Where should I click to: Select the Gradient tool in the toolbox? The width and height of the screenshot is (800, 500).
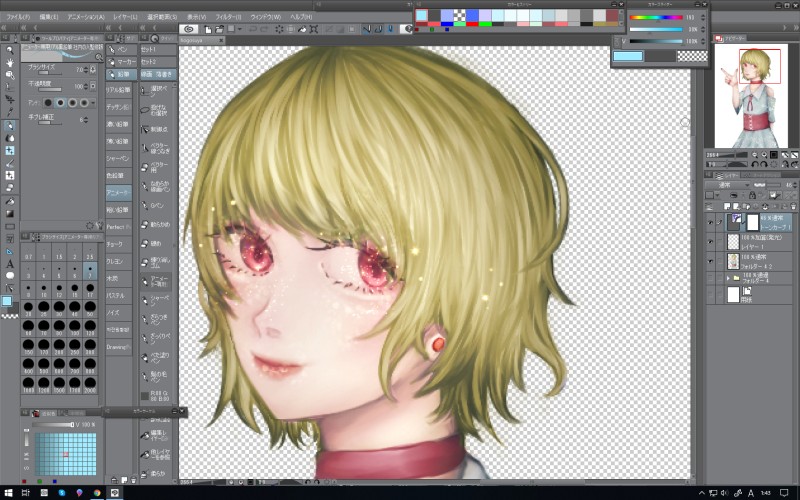9,214
